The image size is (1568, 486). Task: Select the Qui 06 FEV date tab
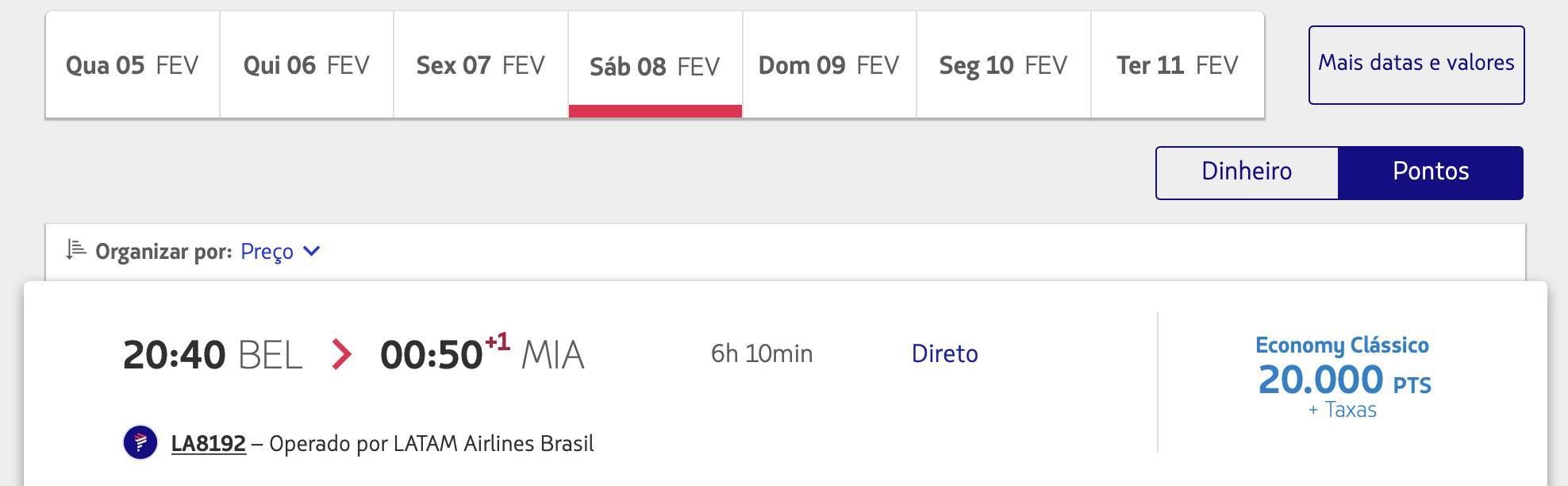pos(306,65)
